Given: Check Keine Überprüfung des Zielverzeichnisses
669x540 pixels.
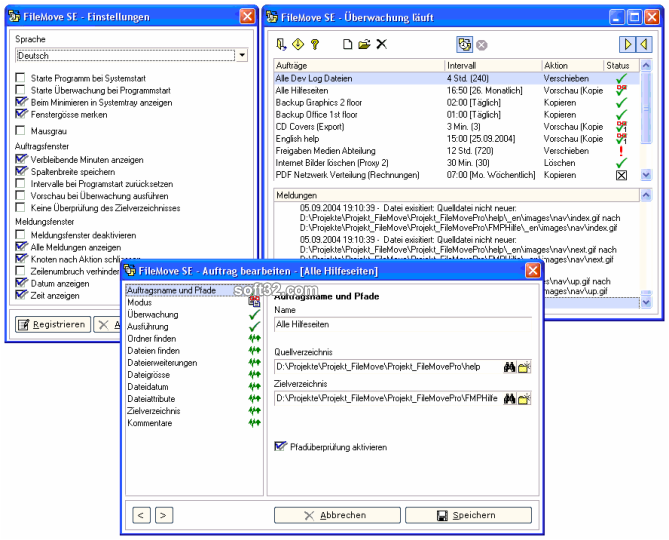Looking at the screenshot, I should [20, 207].
